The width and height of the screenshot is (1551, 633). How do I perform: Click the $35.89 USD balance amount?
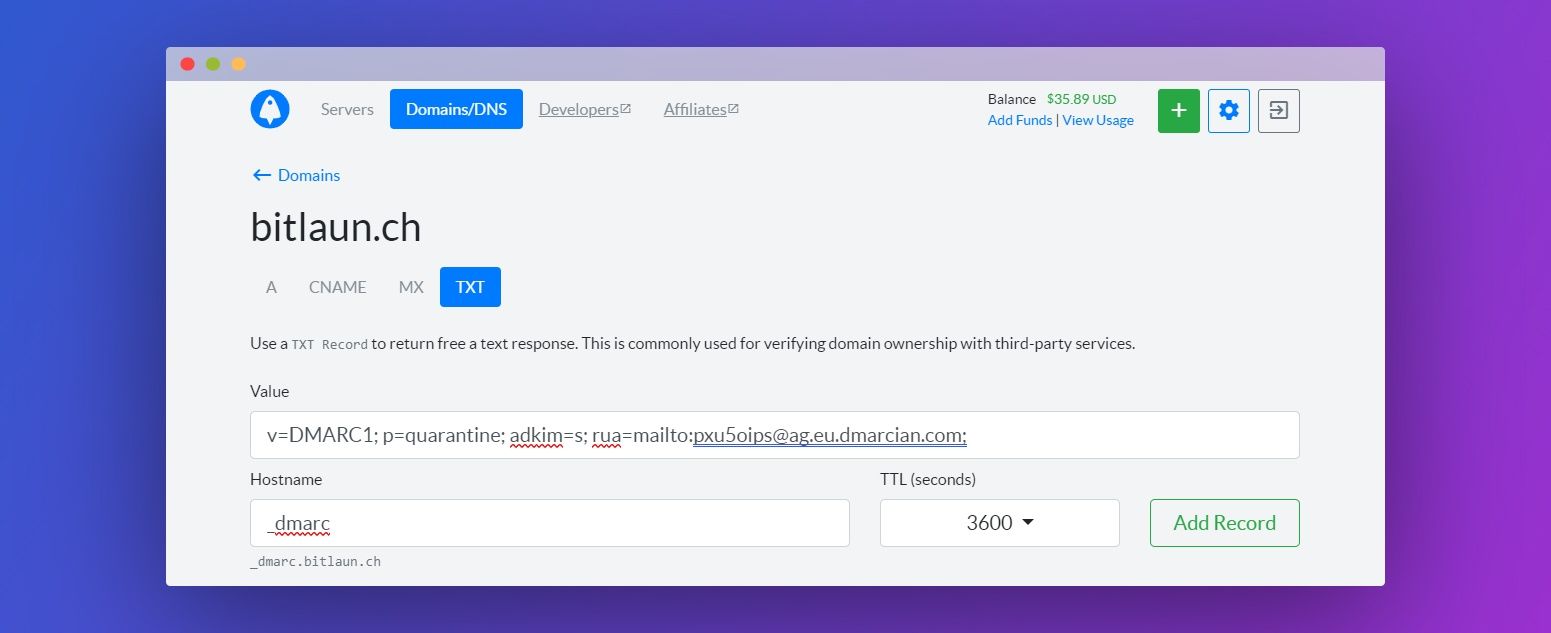[1081, 99]
